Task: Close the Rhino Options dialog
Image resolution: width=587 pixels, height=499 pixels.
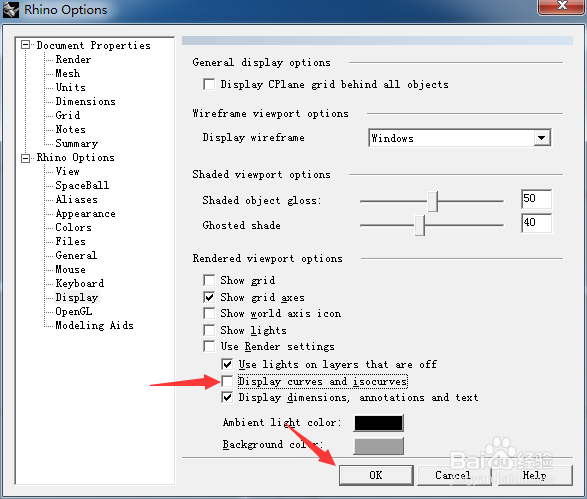Action: 561,6
